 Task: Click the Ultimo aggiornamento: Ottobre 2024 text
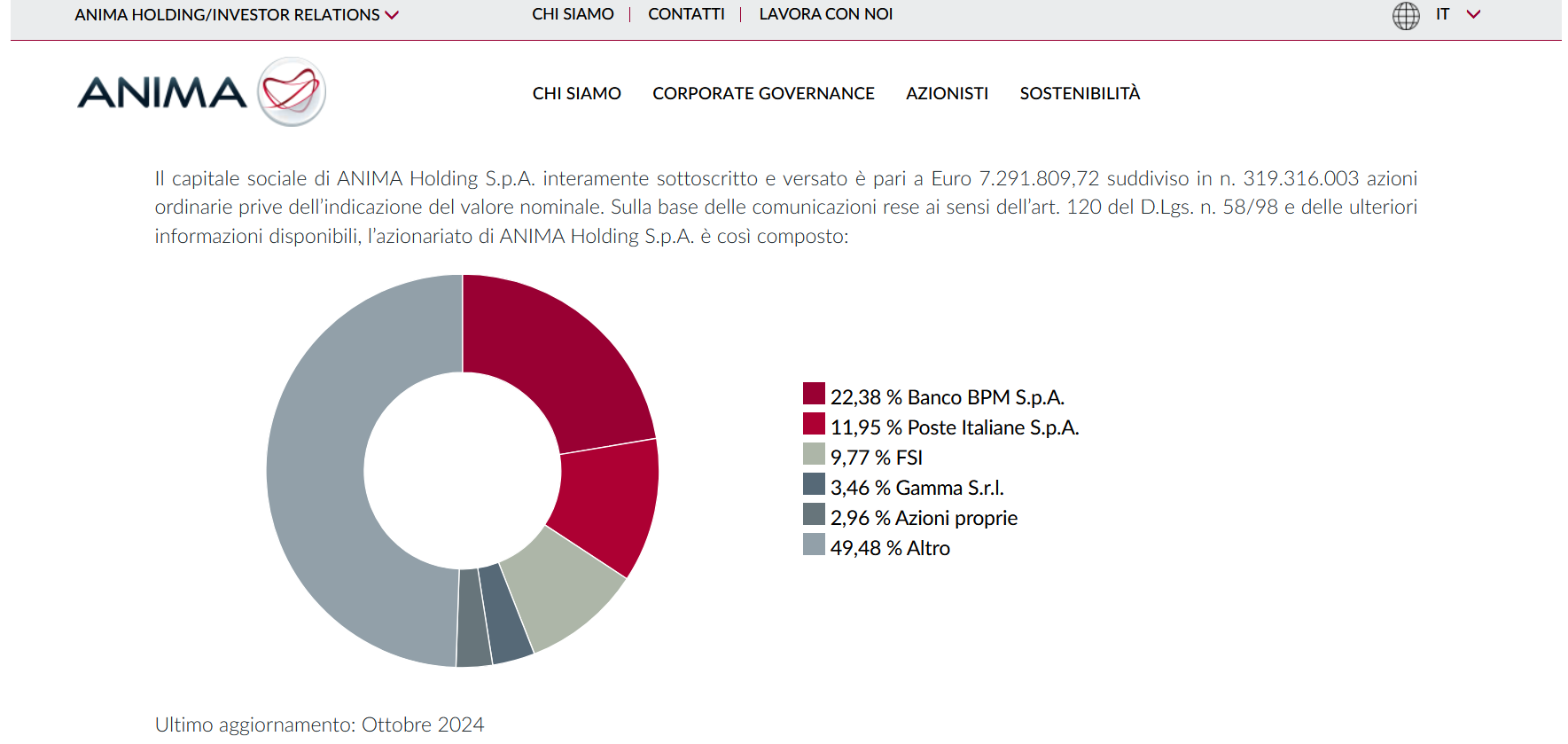coord(320,725)
